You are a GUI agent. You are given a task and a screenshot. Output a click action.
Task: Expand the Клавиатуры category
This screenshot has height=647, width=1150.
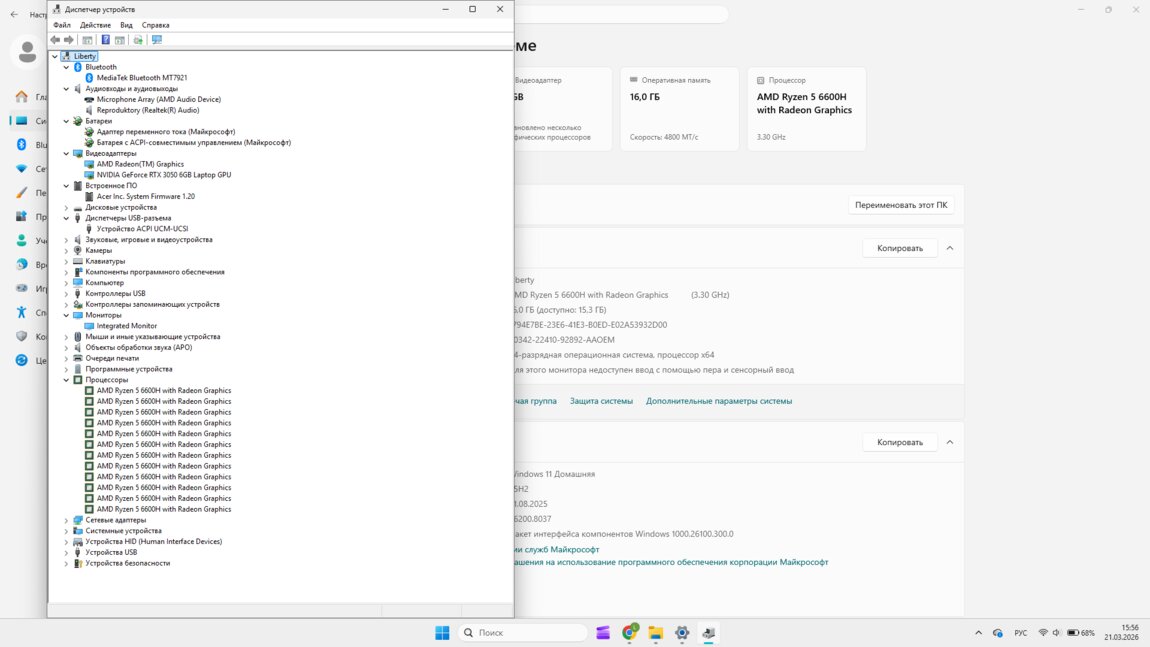(67, 261)
